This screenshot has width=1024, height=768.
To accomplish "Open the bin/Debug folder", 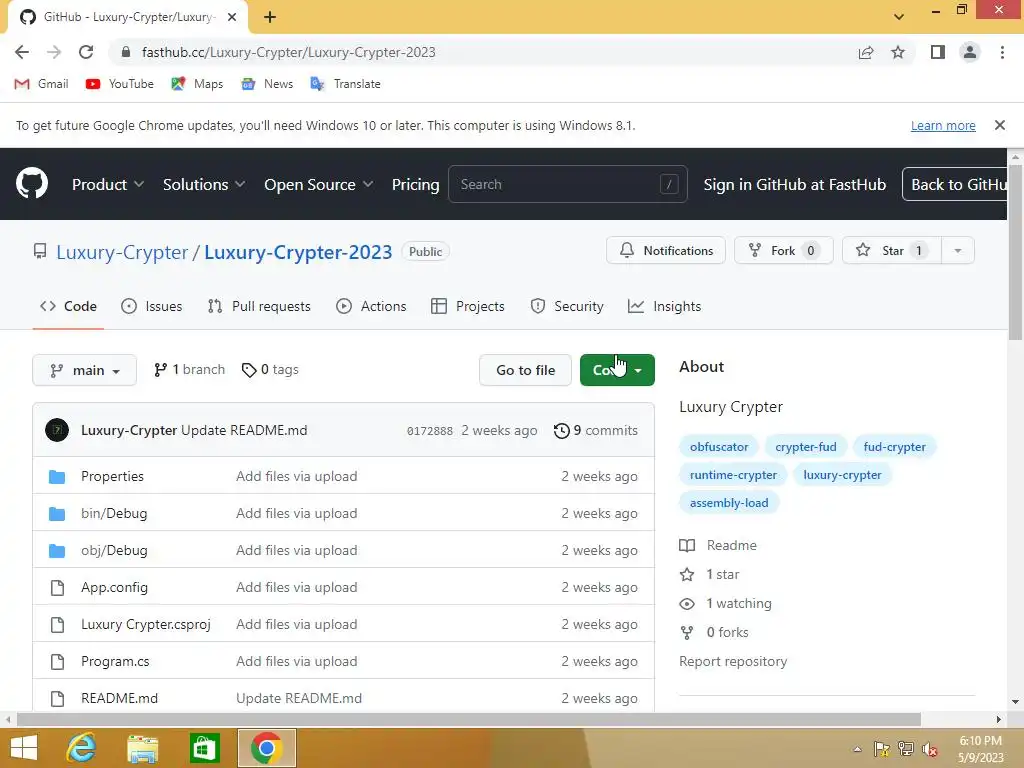I will pyautogui.click(x=114, y=513).
